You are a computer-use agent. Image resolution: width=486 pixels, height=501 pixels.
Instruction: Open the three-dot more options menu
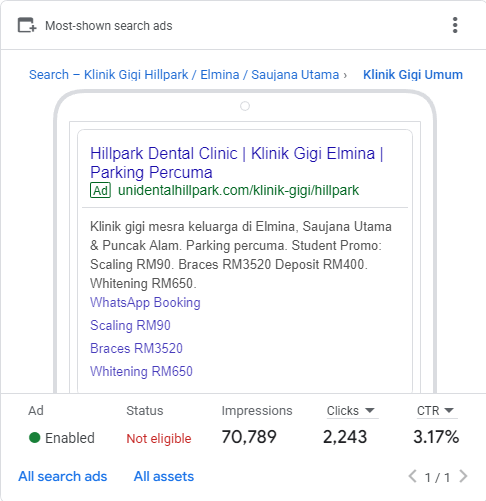coord(455,25)
